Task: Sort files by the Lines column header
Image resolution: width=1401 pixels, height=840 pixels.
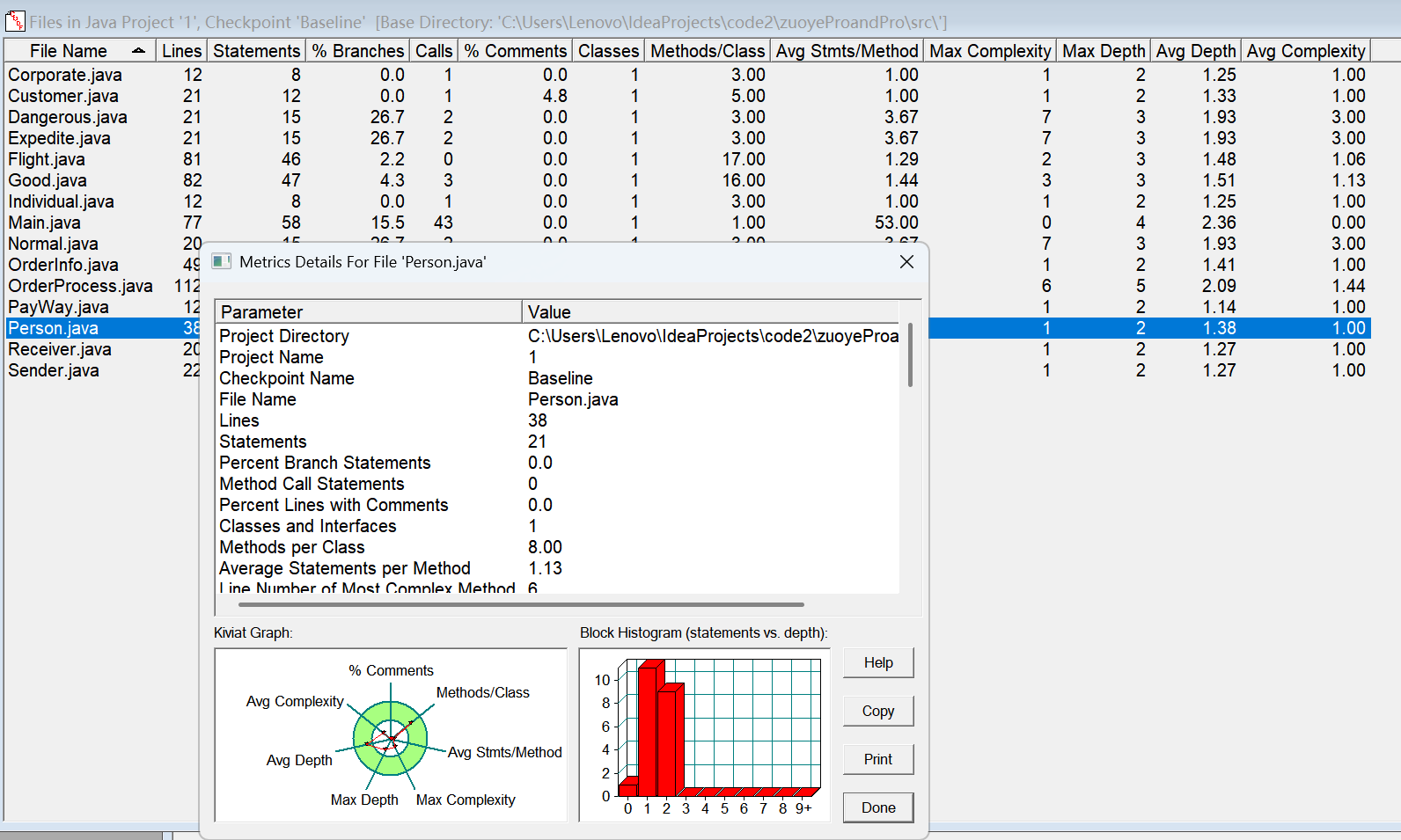Action: tap(182, 51)
